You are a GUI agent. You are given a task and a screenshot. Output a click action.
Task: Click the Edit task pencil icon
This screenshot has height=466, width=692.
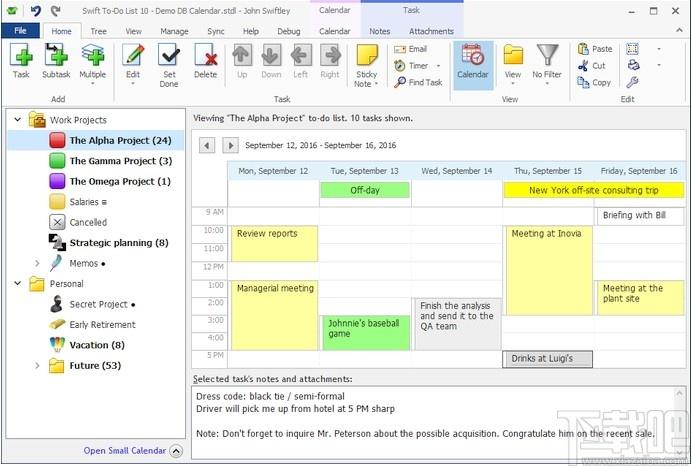(133, 56)
